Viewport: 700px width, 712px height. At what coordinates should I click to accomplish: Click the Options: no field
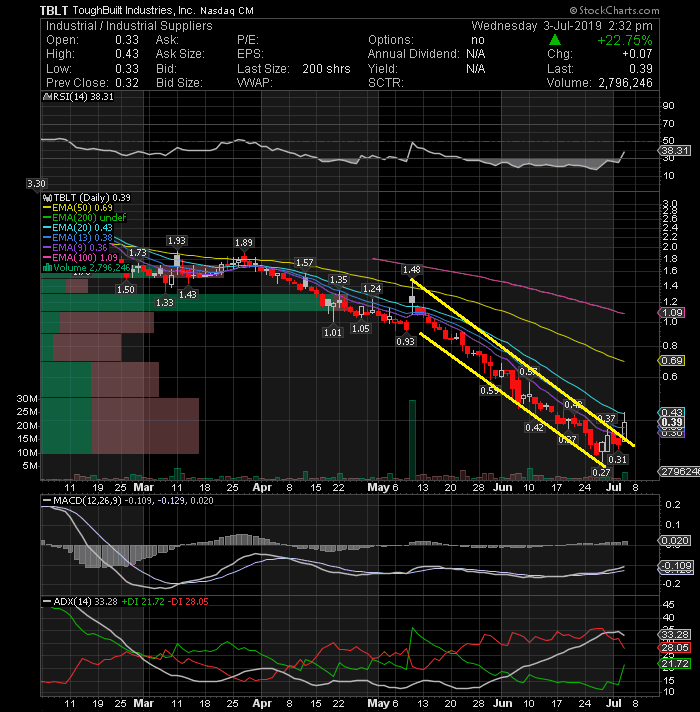(426, 40)
